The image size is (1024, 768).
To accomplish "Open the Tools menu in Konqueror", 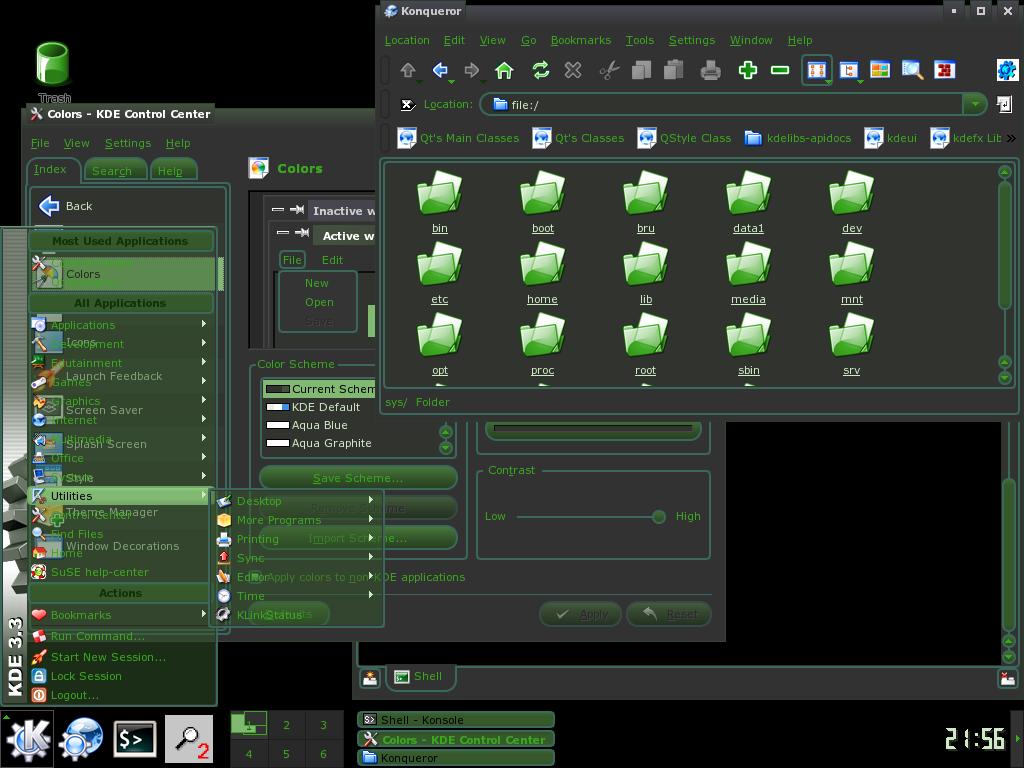I will tap(639, 40).
